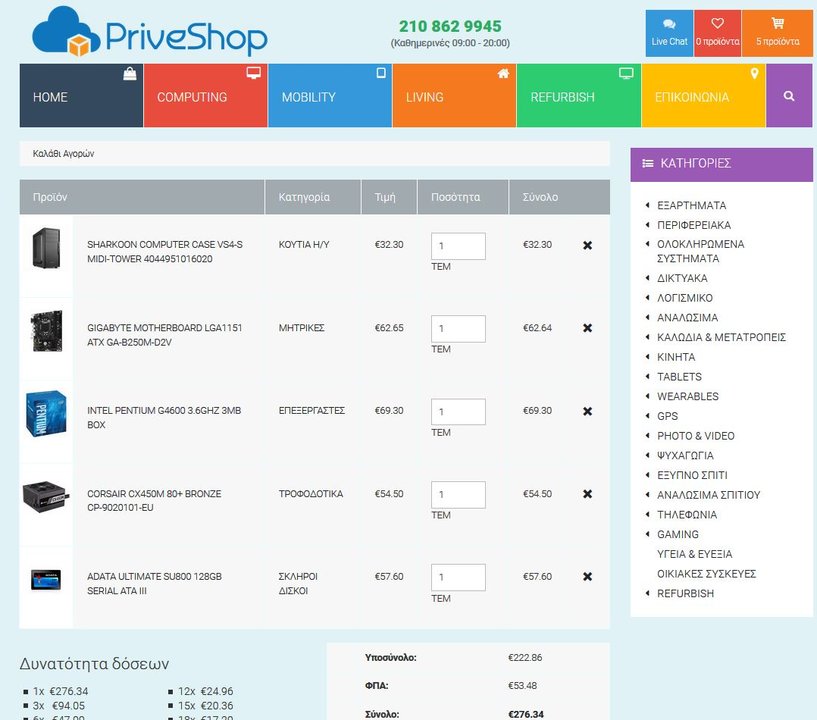This screenshot has width=817, height=720.
Task: Open the ΕΞΥΠΝΟ ΣΠΙΤΙ category link
Action: 692,475
